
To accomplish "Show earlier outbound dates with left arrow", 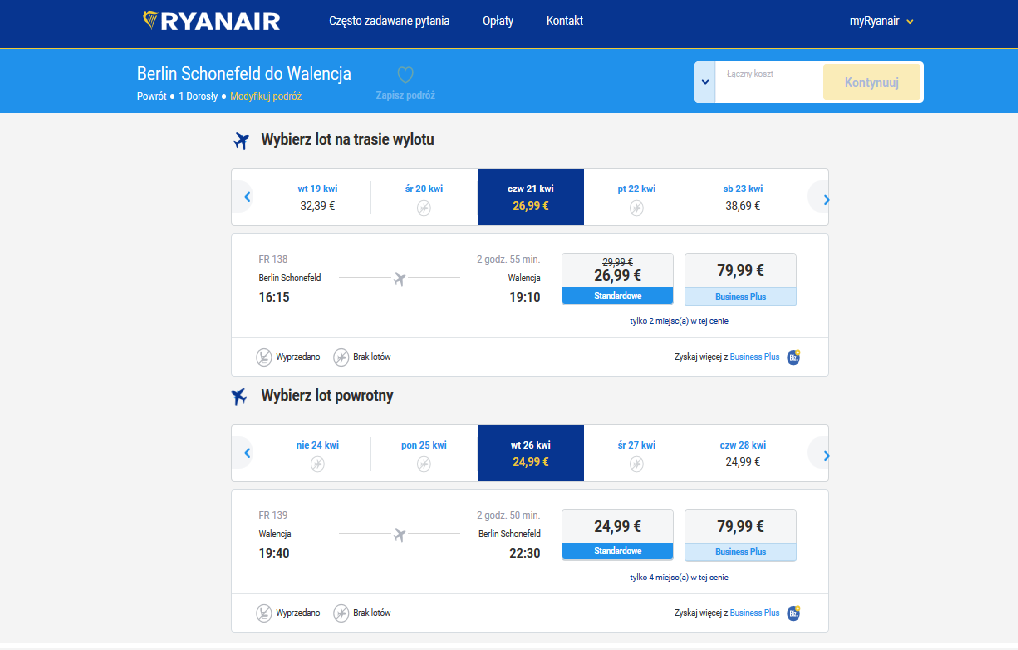I will click(247, 197).
